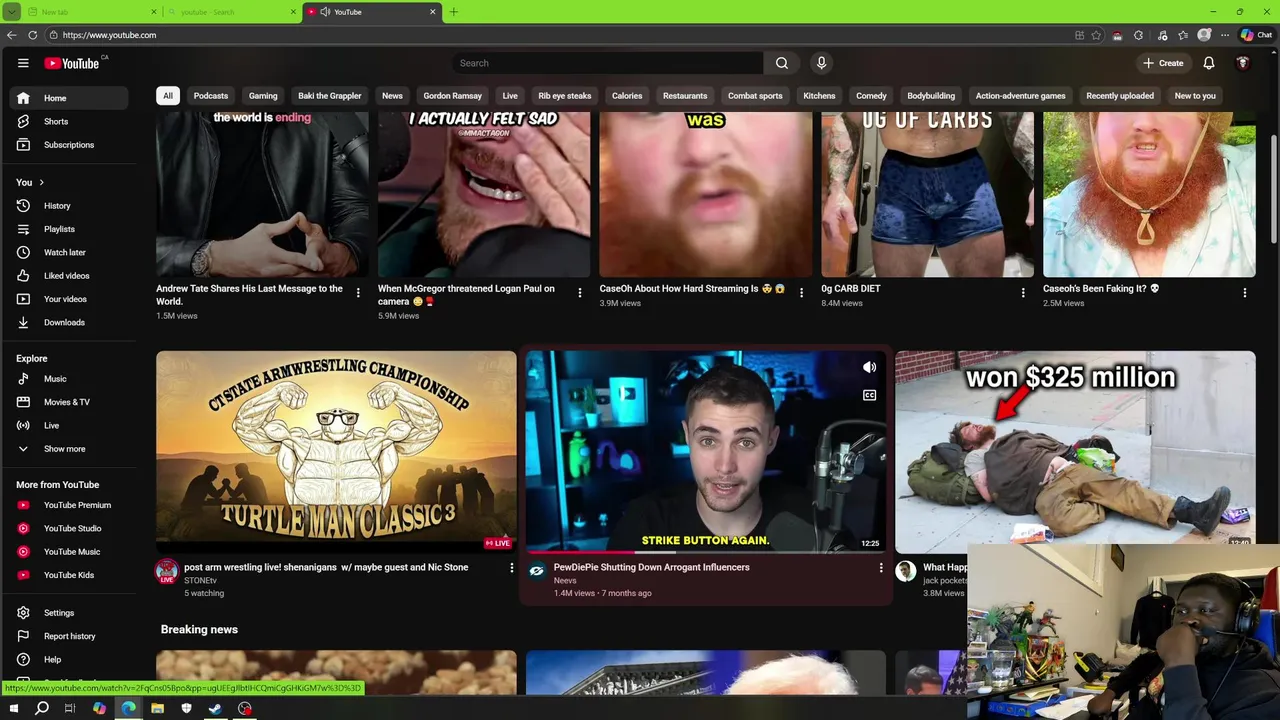Mute the PewDiePie preview video

pos(869,367)
